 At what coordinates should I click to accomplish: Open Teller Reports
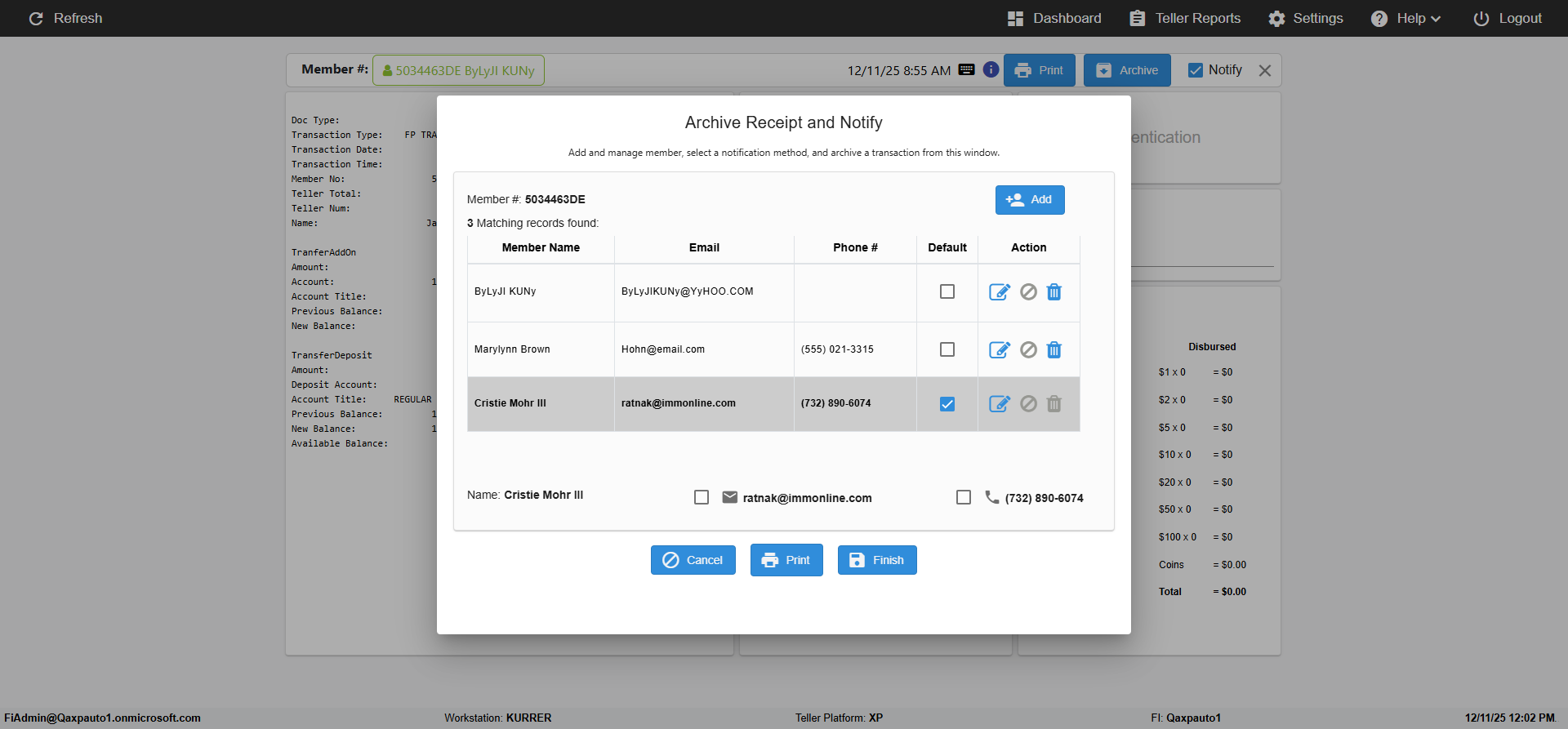point(1185,18)
